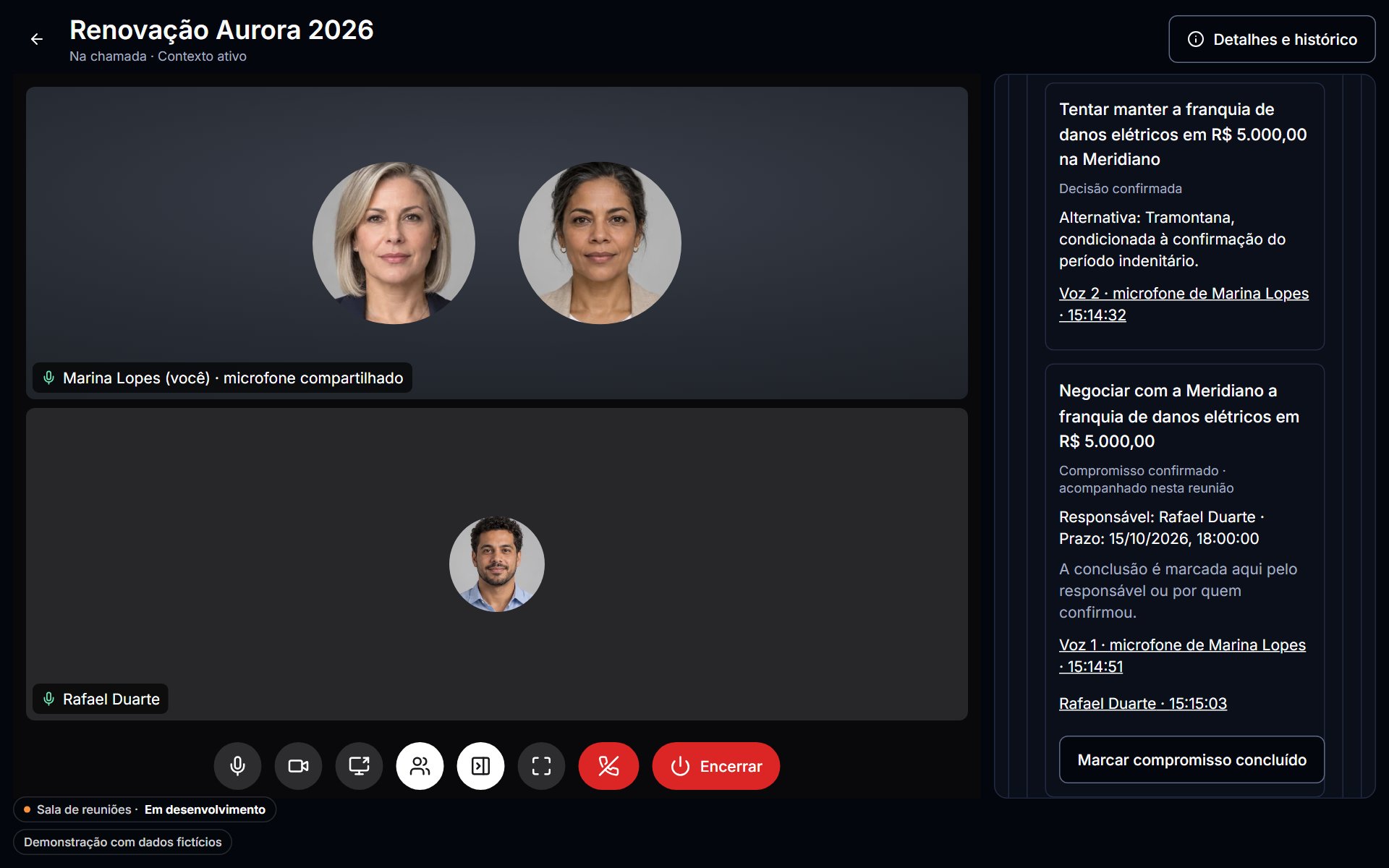Open the Voz 1 microfone 15:14:51 link

(1182, 655)
